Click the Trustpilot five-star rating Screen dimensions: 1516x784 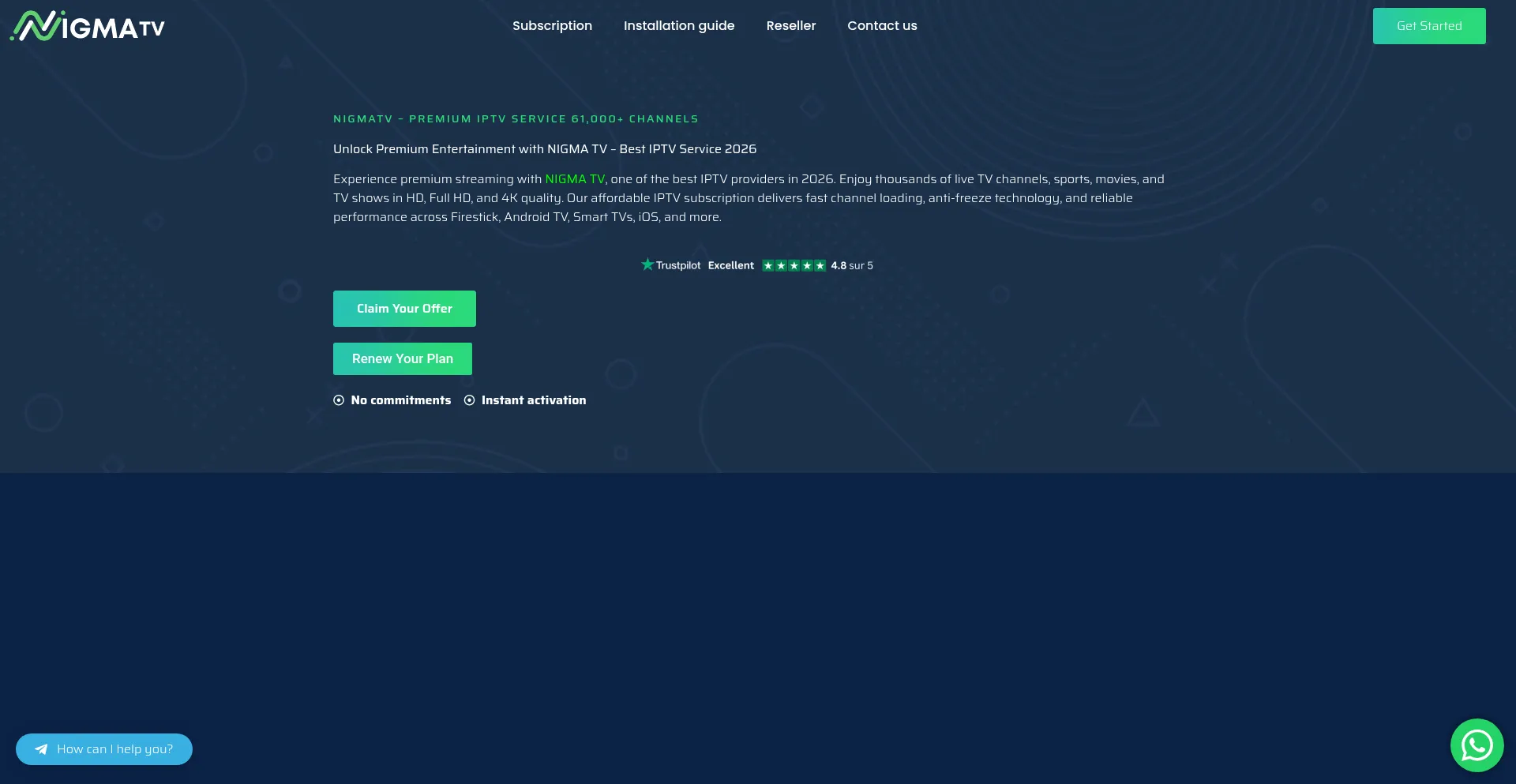pos(794,265)
